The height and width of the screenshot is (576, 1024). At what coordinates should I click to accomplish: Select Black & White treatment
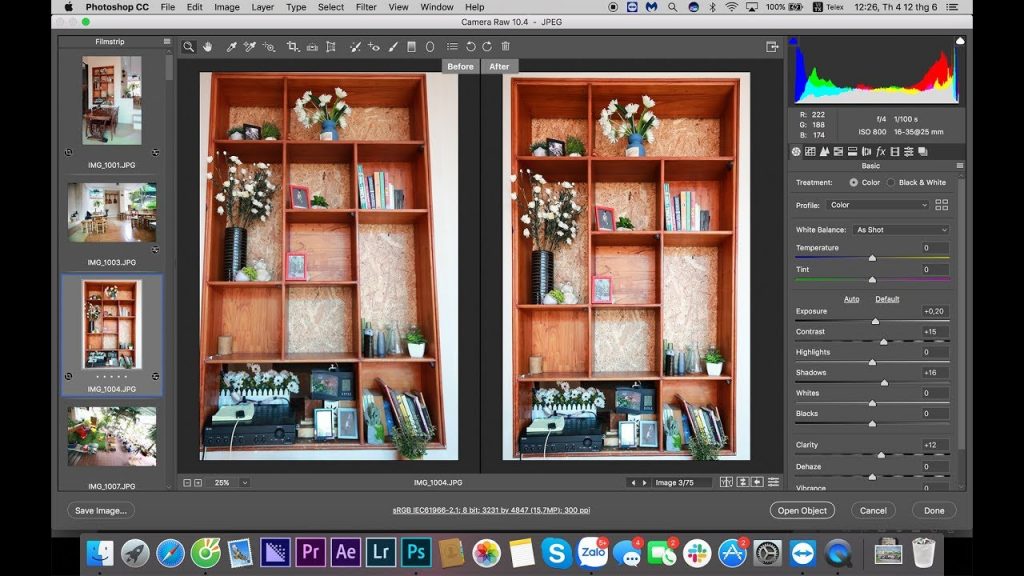[891, 183]
